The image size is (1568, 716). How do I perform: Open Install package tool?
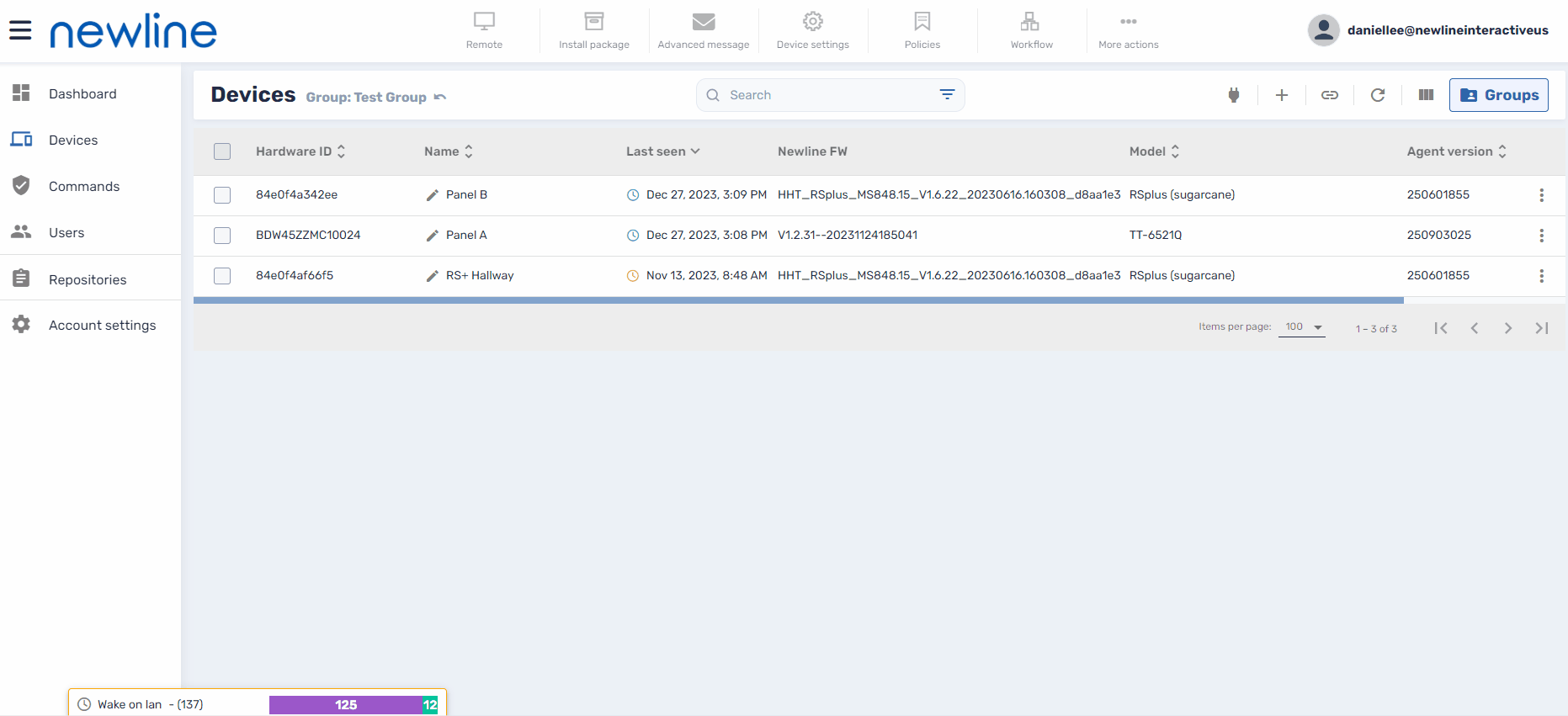tap(594, 30)
